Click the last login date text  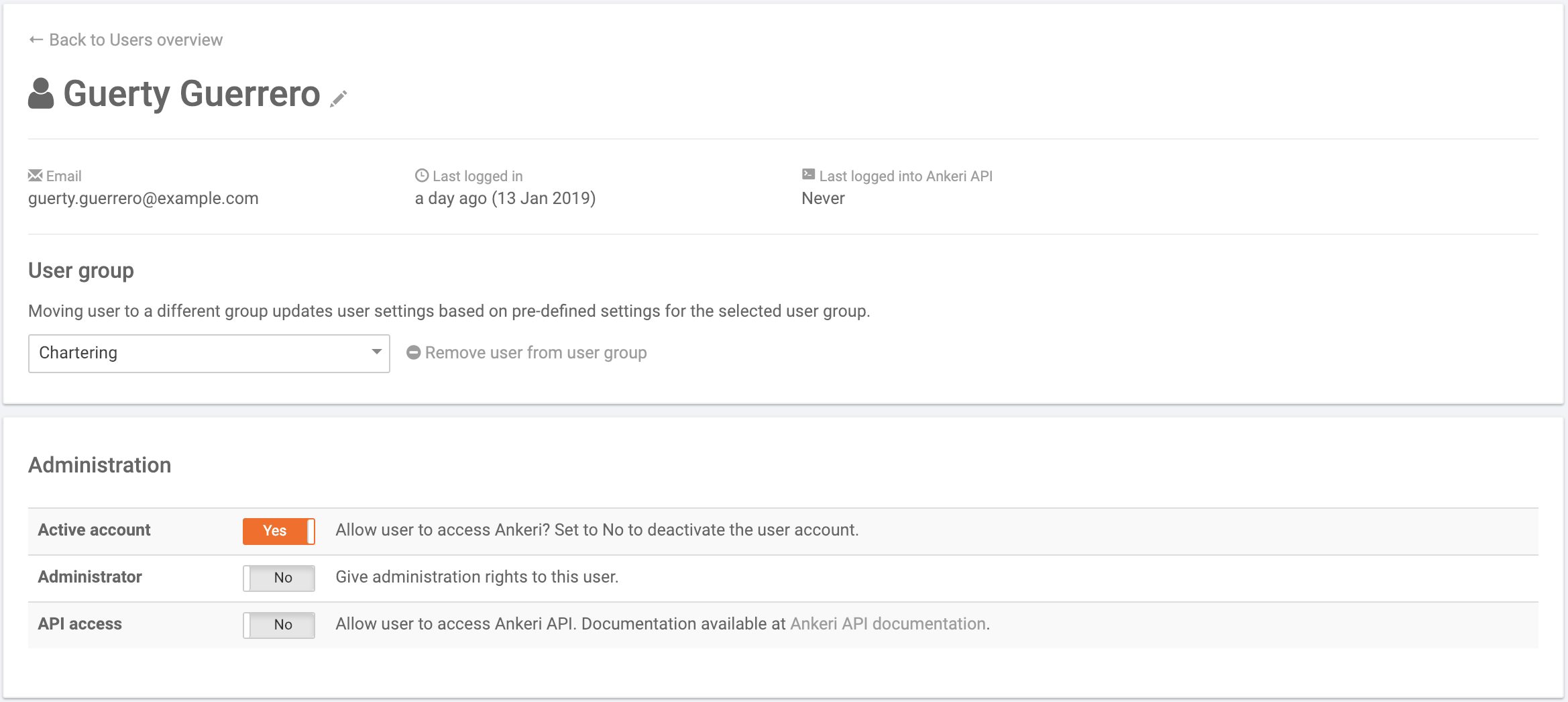[505, 199]
